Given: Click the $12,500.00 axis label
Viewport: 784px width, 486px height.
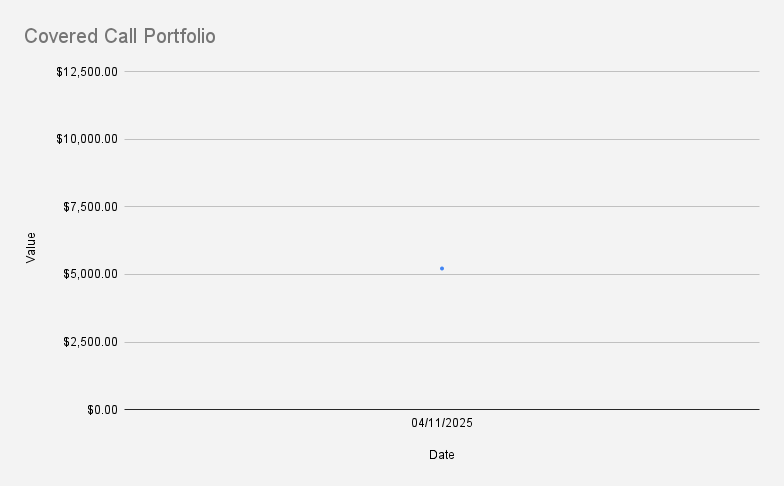Looking at the screenshot, I should click(x=87, y=71).
